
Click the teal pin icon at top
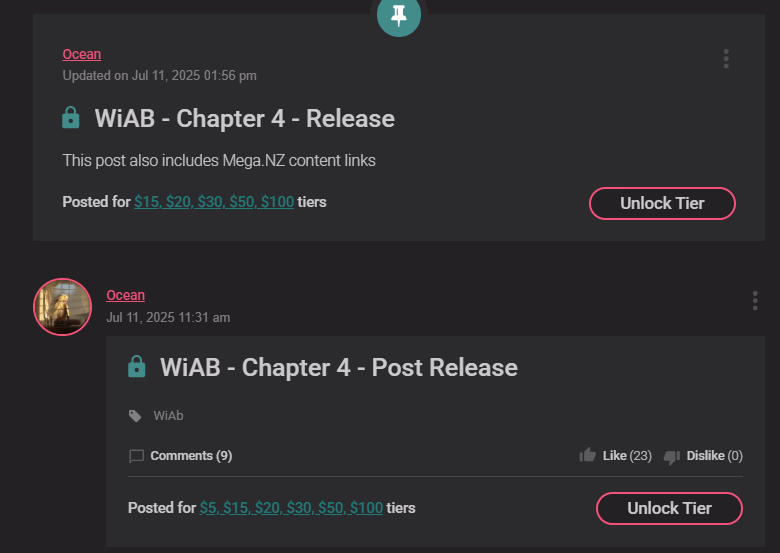(x=398, y=15)
